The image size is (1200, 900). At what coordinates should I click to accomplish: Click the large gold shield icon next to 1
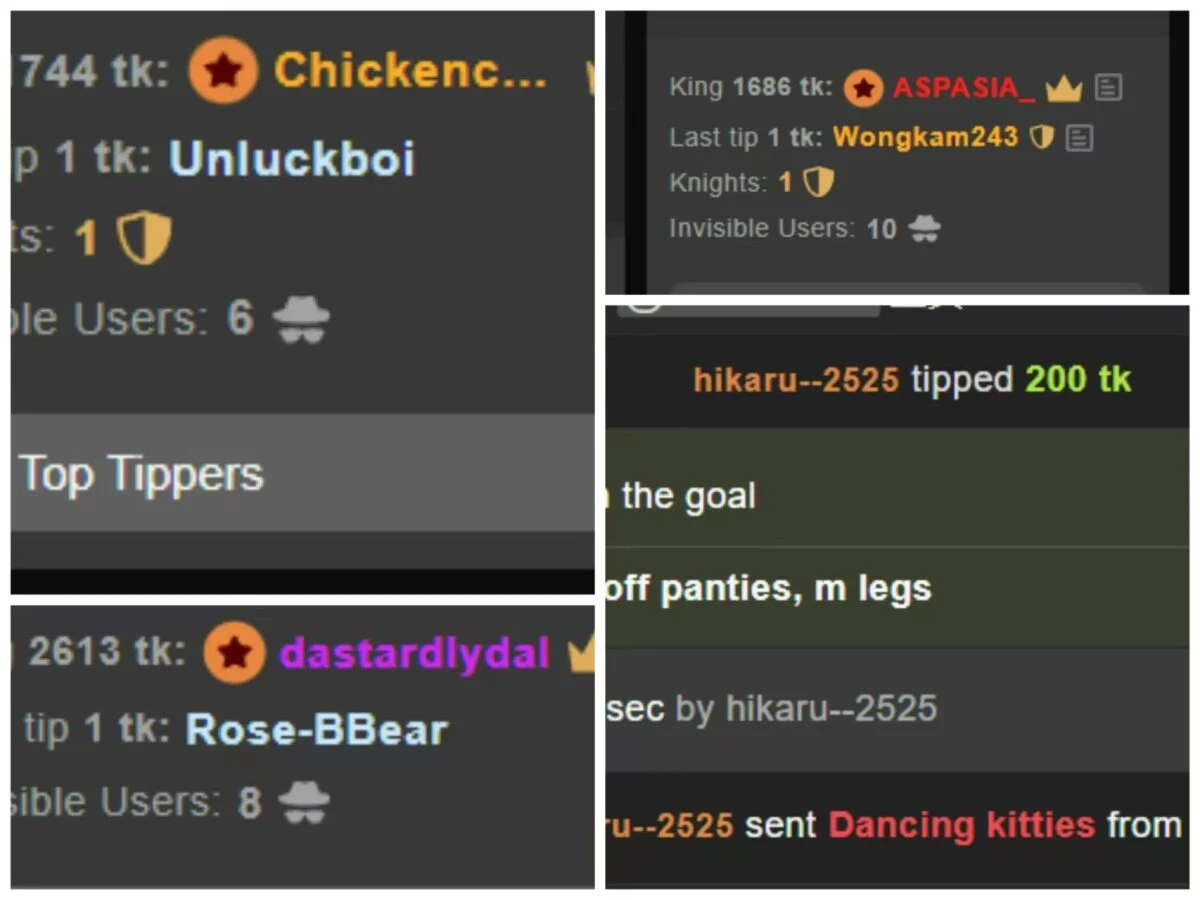coord(144,239)
